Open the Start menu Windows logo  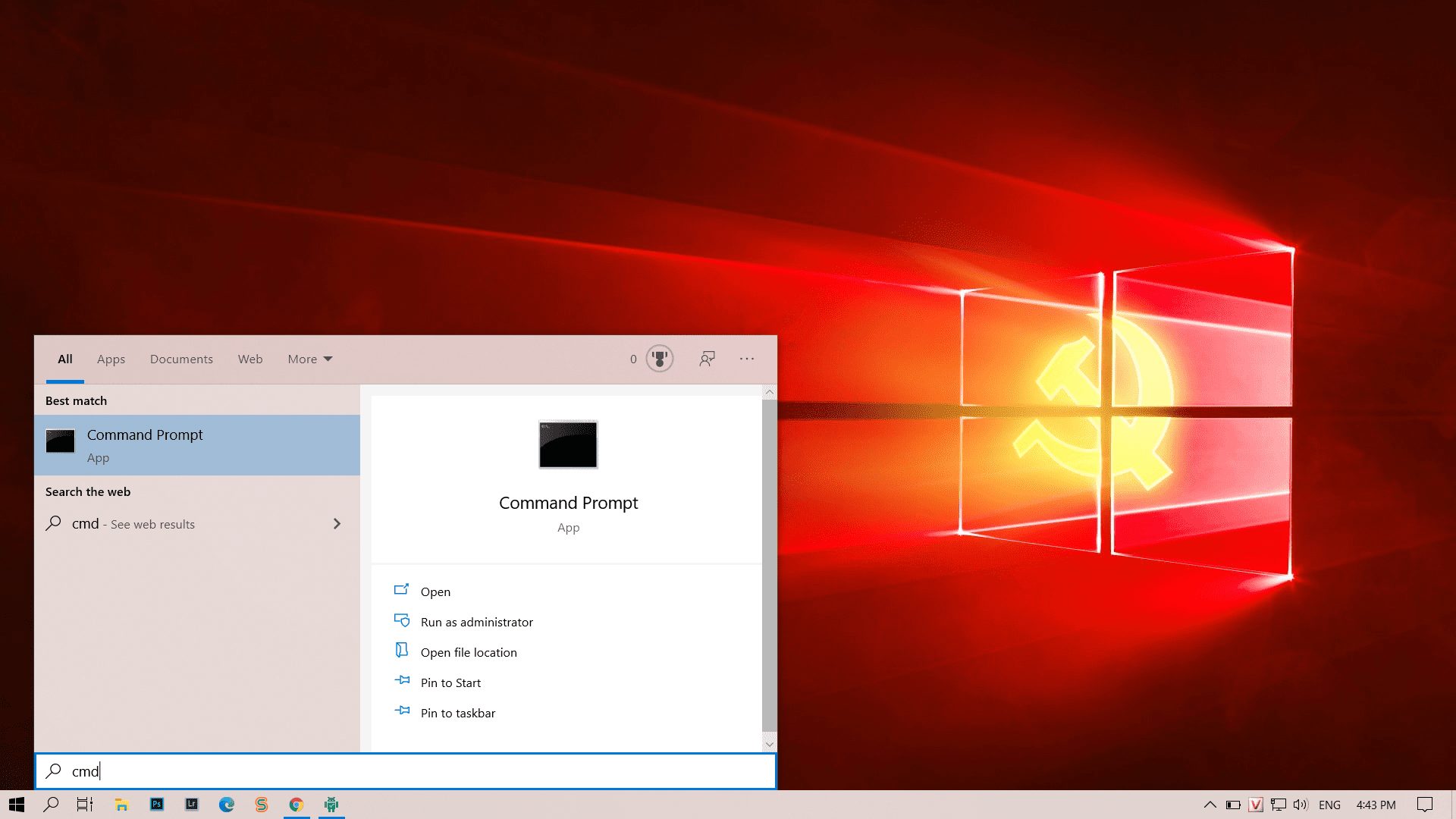[x=17, y=805]
